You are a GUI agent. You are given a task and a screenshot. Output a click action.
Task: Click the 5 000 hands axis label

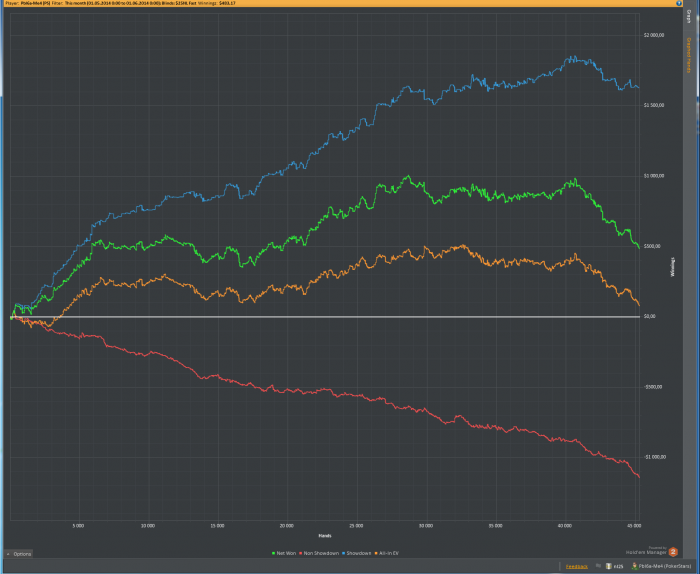tap(78, 526)
